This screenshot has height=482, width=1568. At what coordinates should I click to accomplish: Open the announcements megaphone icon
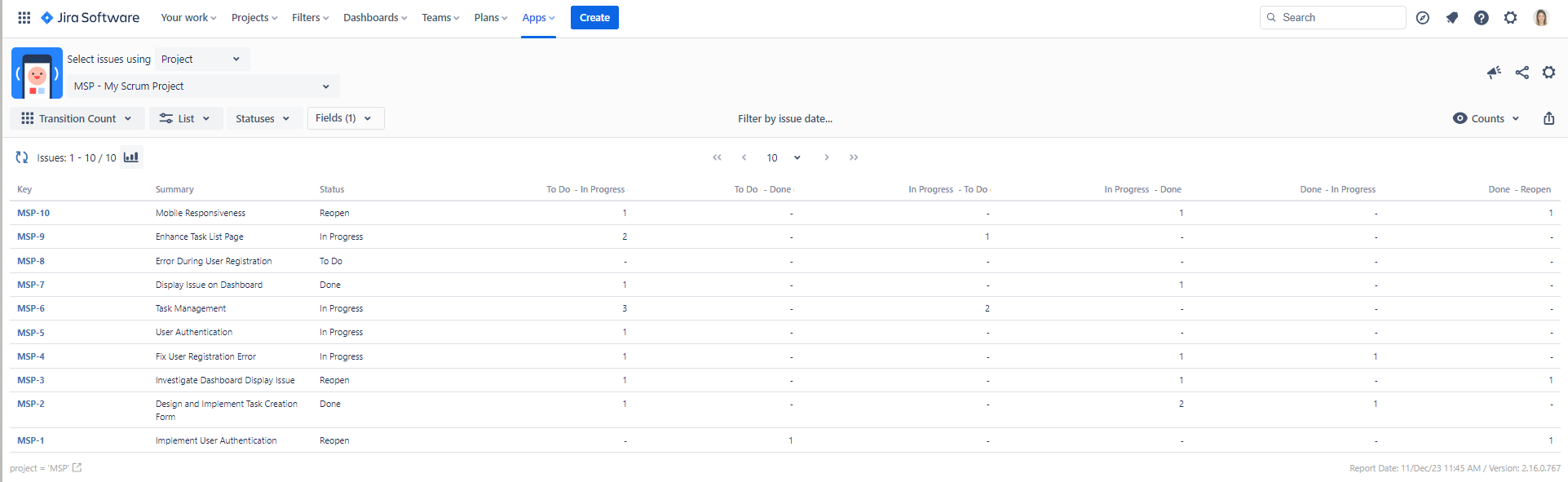pyautogui.click(x=1494, y=73)
